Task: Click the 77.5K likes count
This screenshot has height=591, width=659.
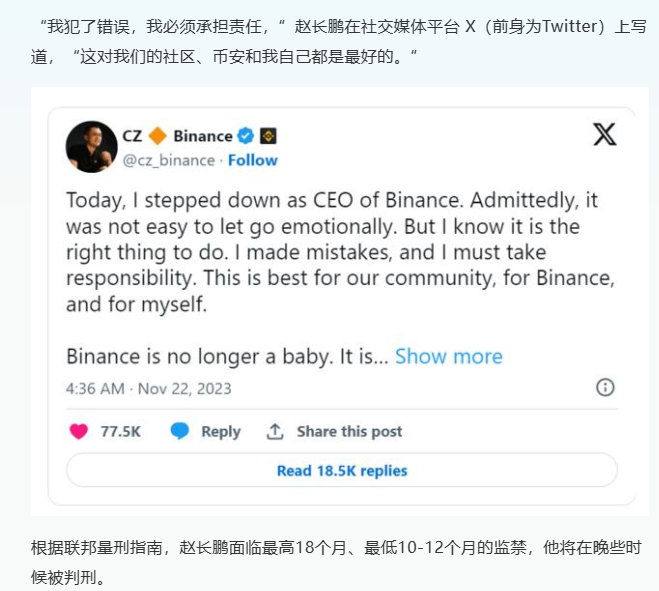Action: click(x=121, y=432)
